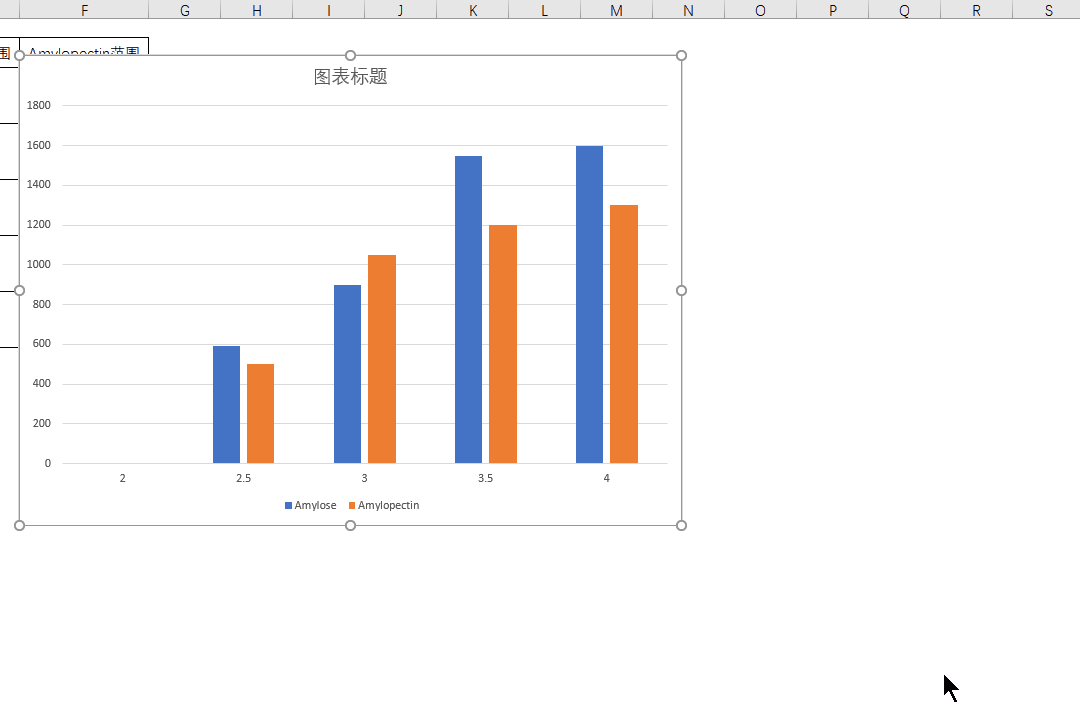Select the orange Amylopectin bar at 3.5

click(x=503, y=344)
